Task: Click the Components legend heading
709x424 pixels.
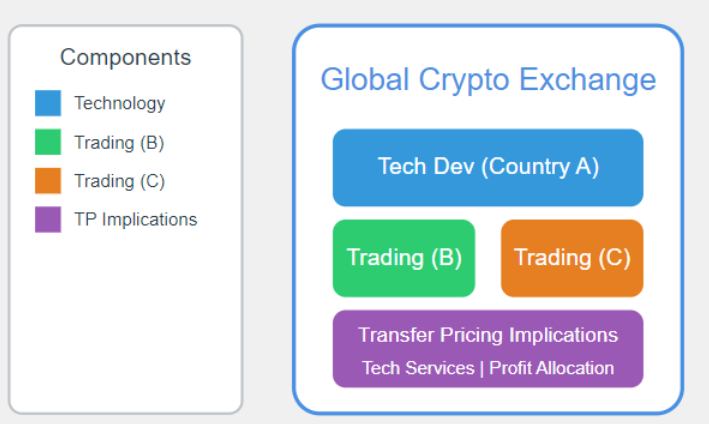Action: [x=125, y=57]
